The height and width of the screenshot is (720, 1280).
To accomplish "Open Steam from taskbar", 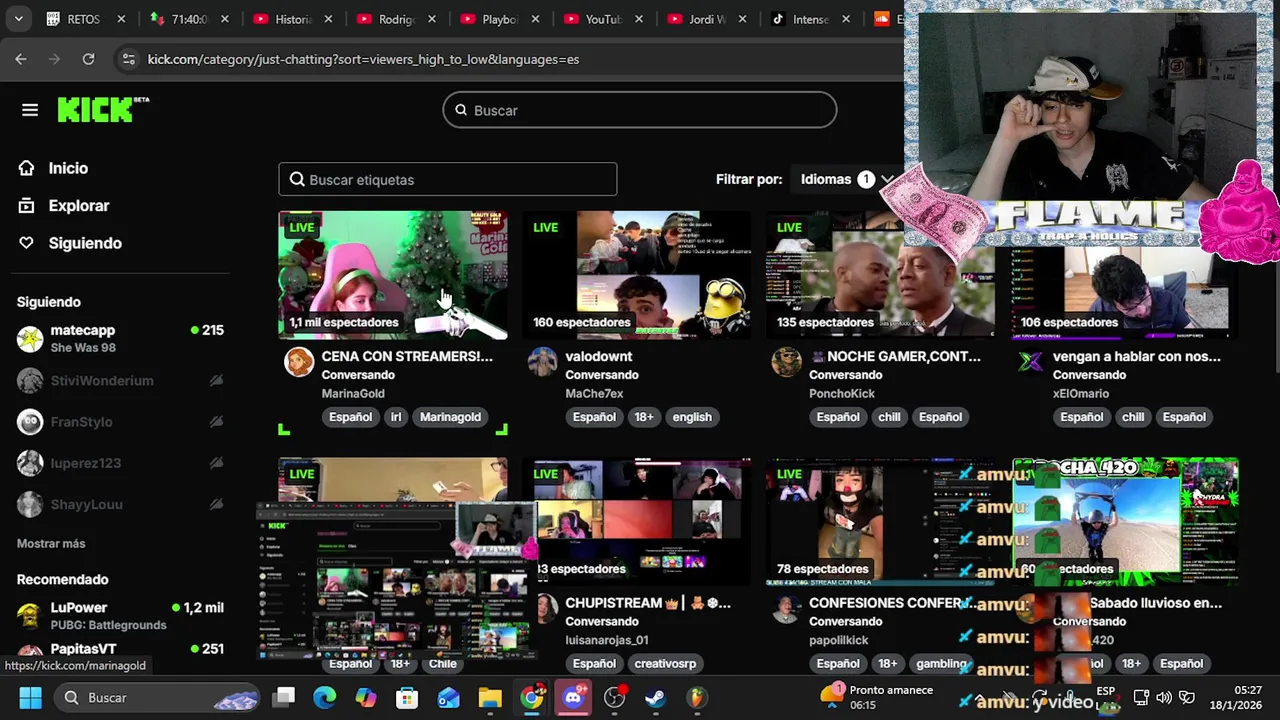I will (655, 697).
